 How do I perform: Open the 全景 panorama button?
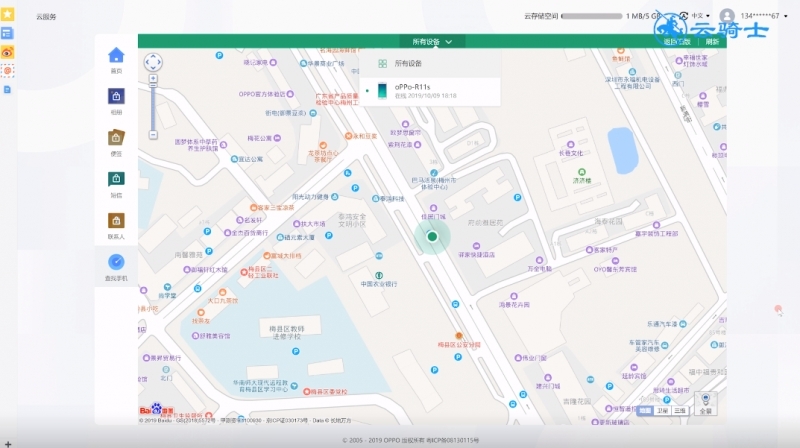706,403
